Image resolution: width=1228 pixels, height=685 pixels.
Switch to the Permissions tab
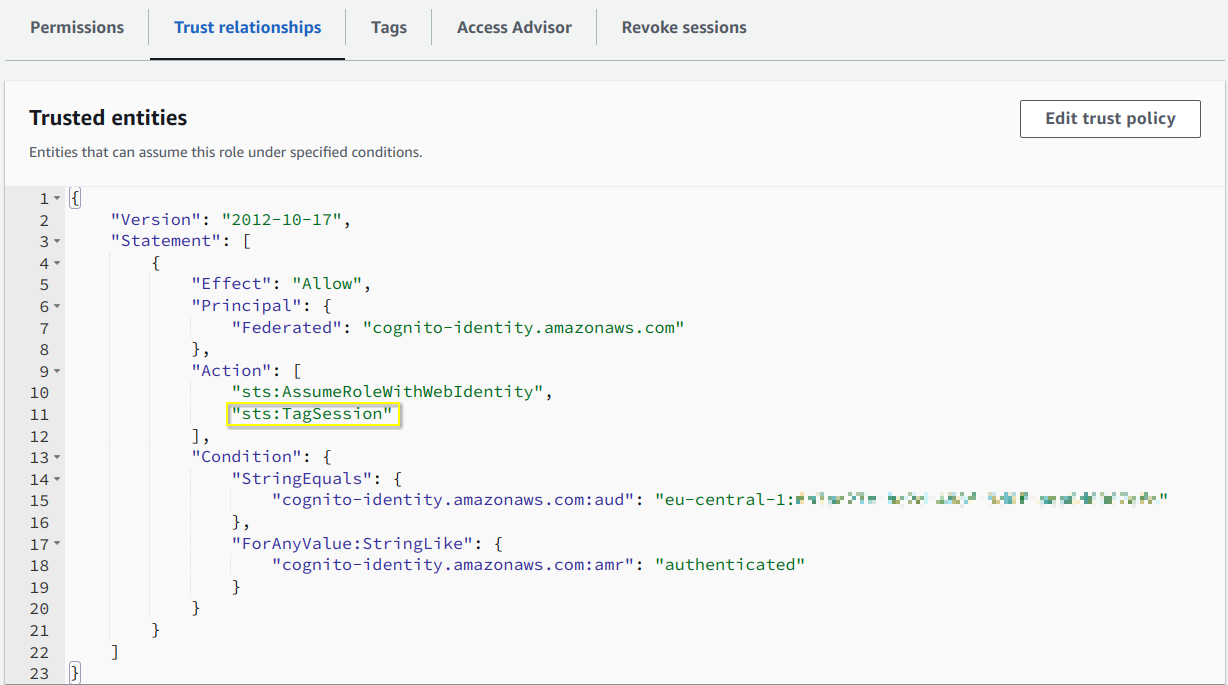[x=77, y=27]
